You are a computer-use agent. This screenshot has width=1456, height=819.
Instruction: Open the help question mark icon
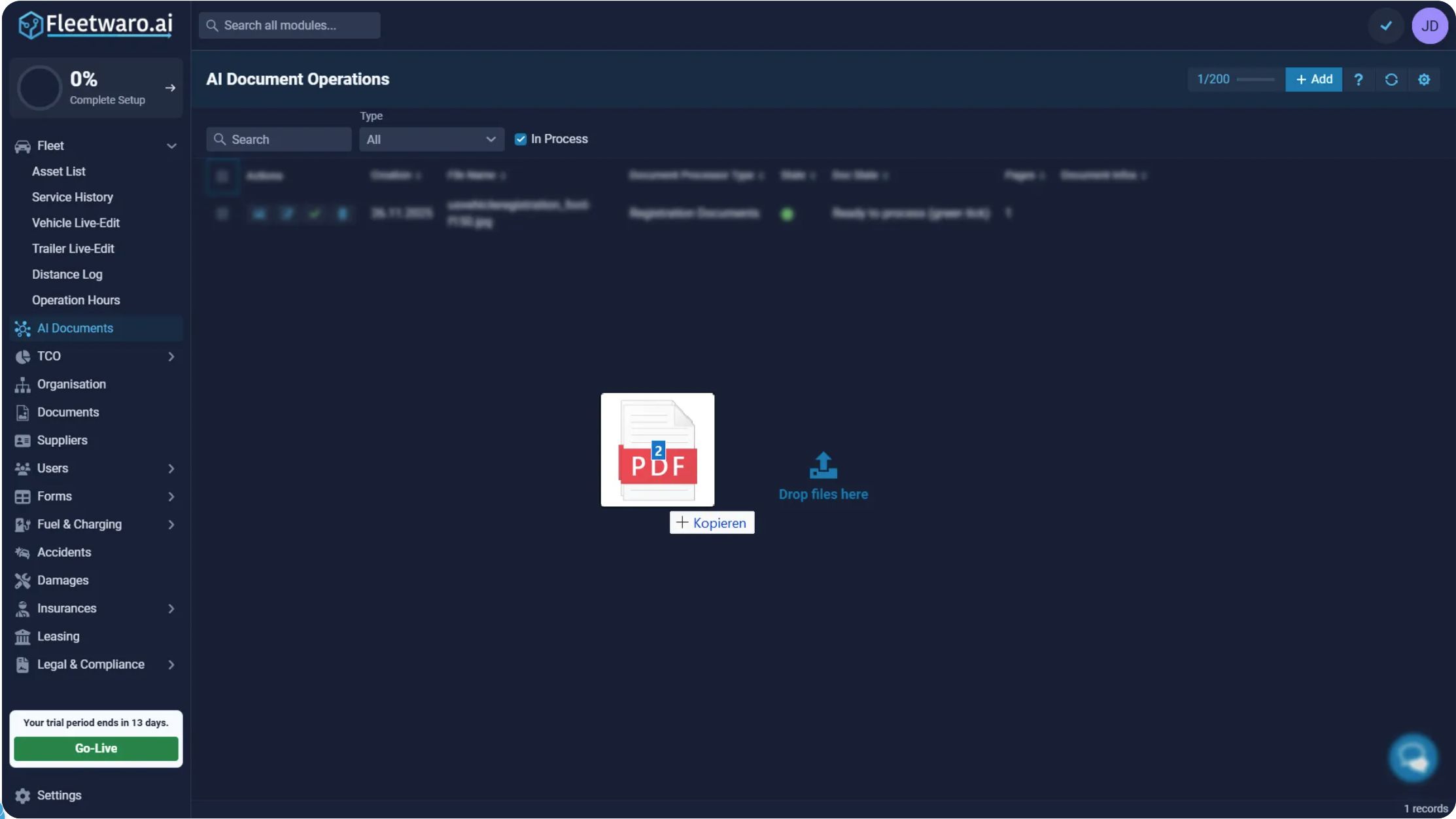coord(1359,79)
